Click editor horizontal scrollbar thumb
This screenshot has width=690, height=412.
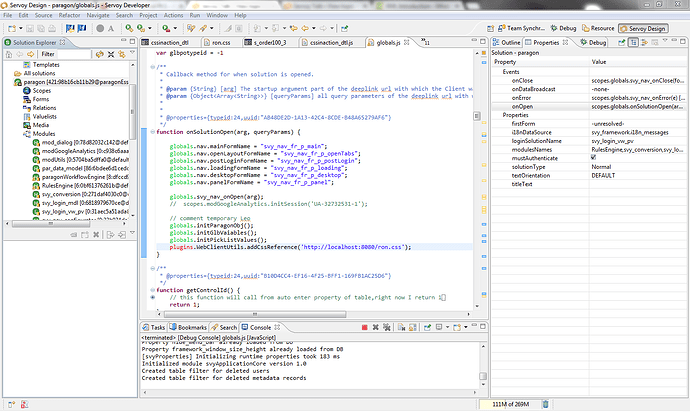pos(255,314)
